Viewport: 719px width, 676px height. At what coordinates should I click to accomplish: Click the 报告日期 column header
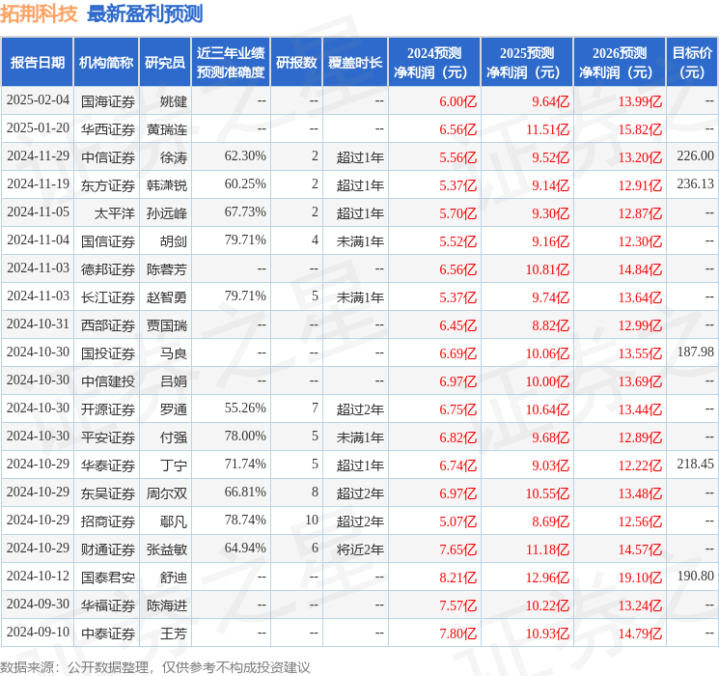(37, 62)
